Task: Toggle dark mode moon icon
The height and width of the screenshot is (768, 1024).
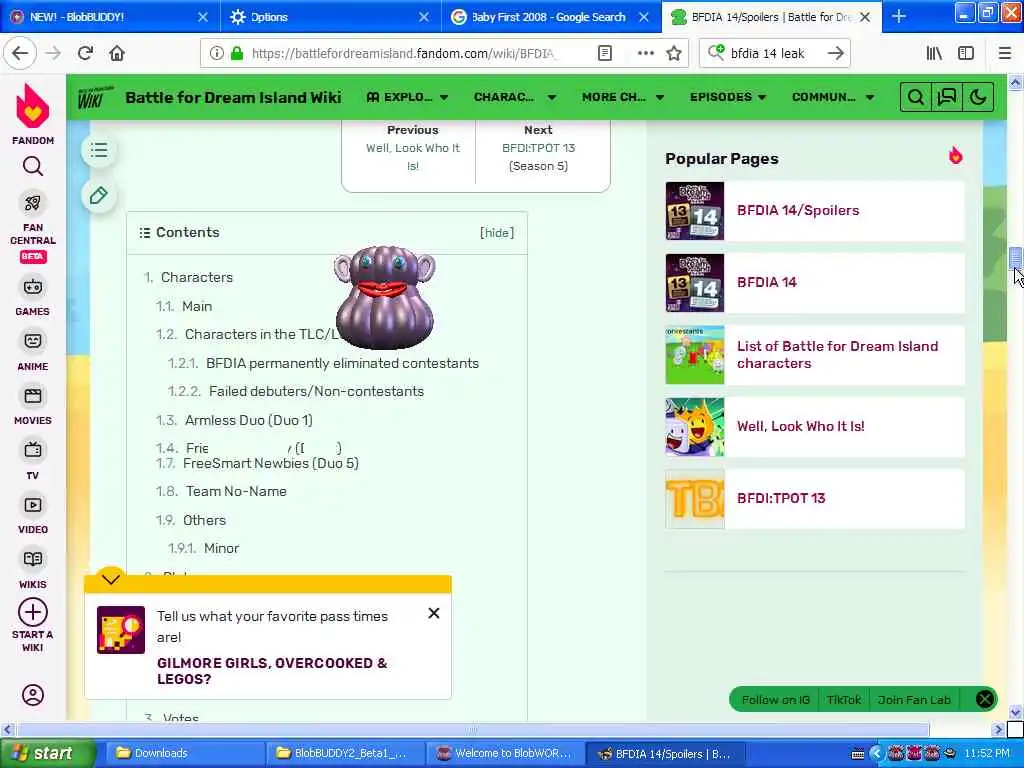Action: click(978, 97)
